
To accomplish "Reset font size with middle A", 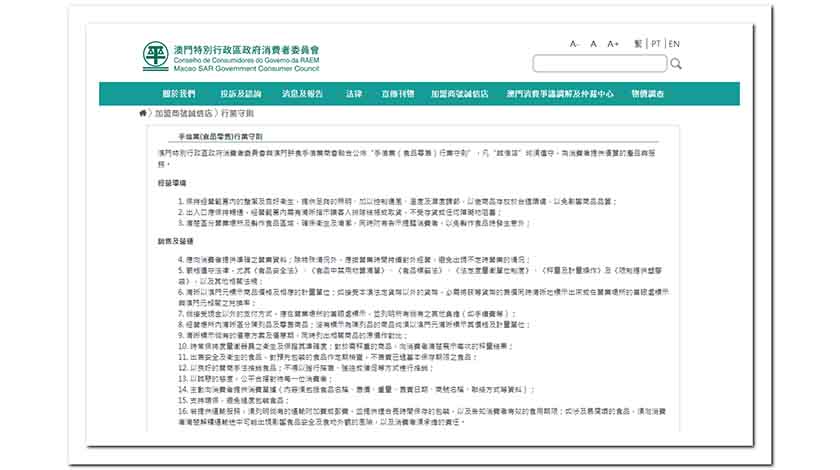I will [593, 44].
